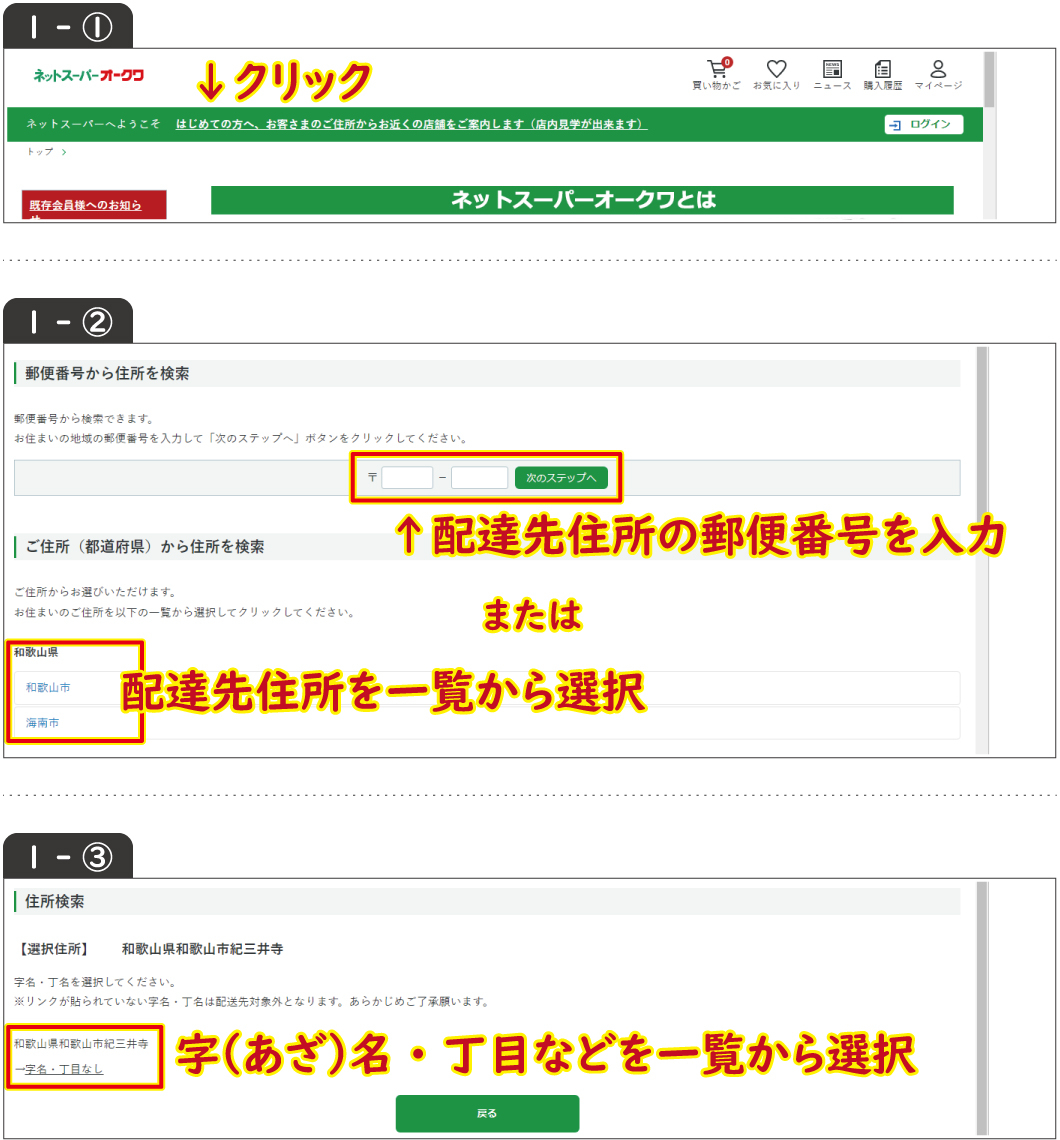This screenshot has height=1140, width=1060.
Task: Click the 住所検索 heading
Action: 55,902
